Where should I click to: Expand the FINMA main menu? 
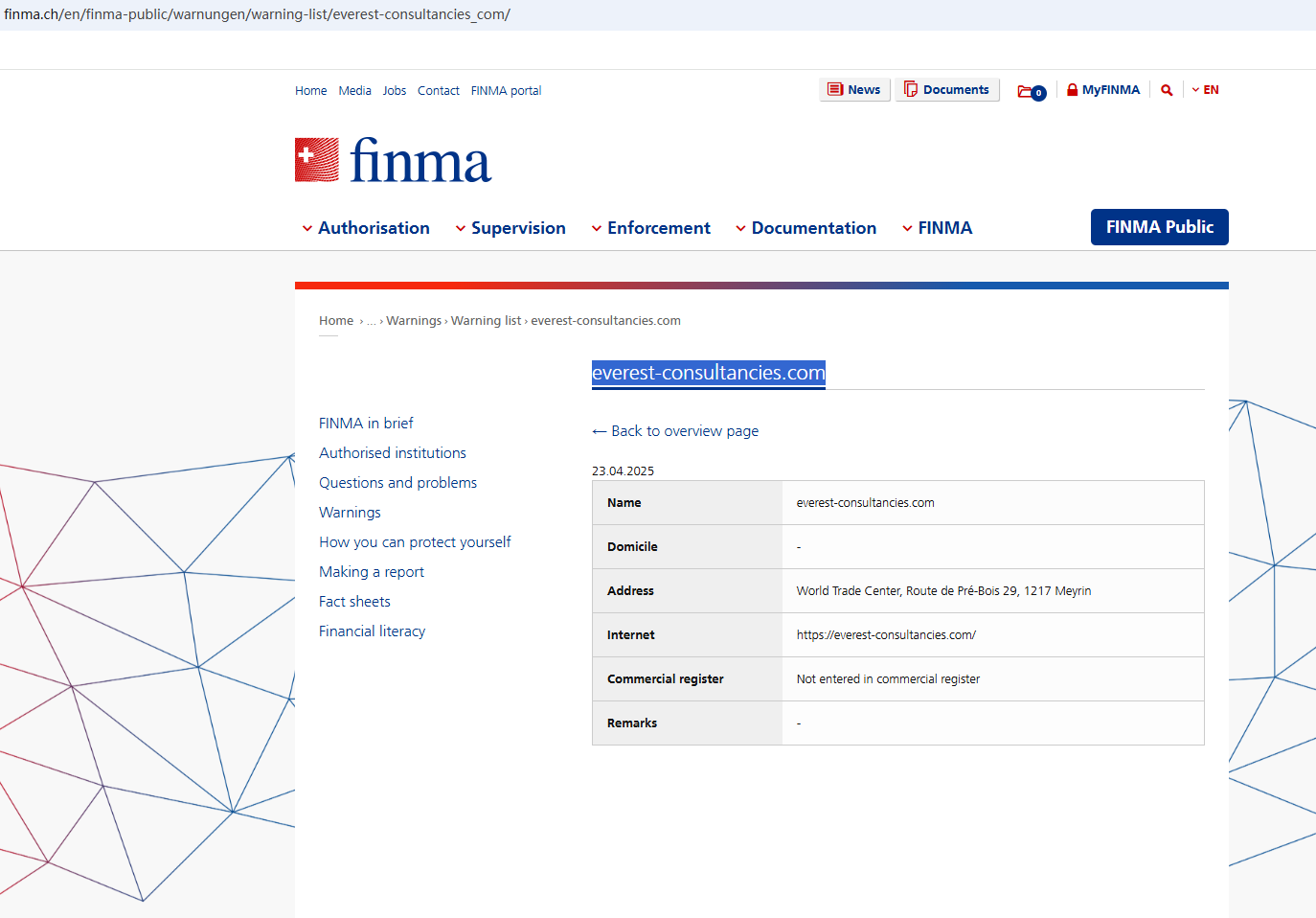[938, 228]
